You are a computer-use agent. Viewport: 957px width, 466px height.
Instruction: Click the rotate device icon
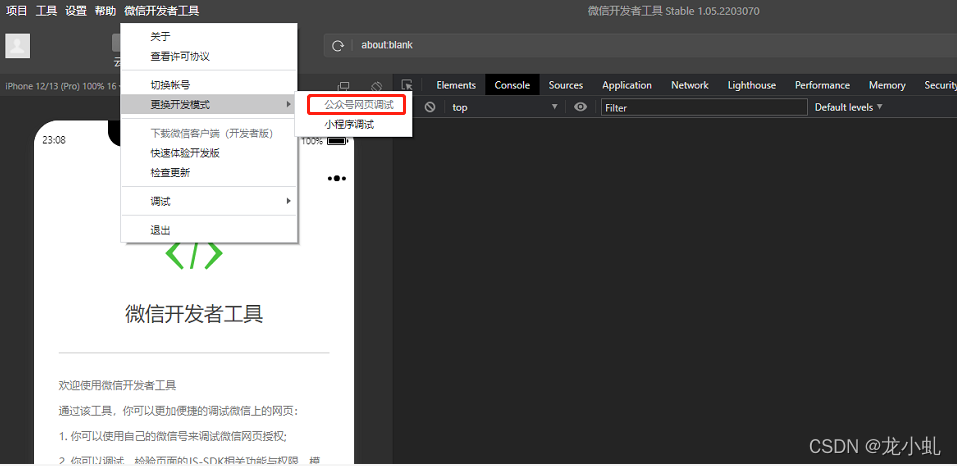(x=377, y=87)
